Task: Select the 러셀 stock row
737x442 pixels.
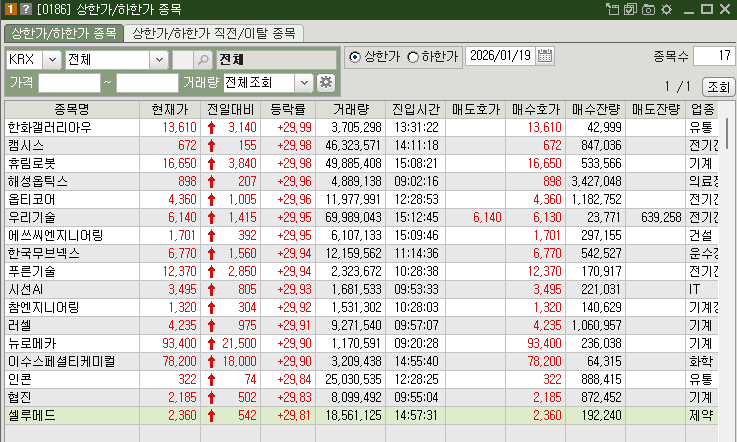Action: (x=361, y=325)
